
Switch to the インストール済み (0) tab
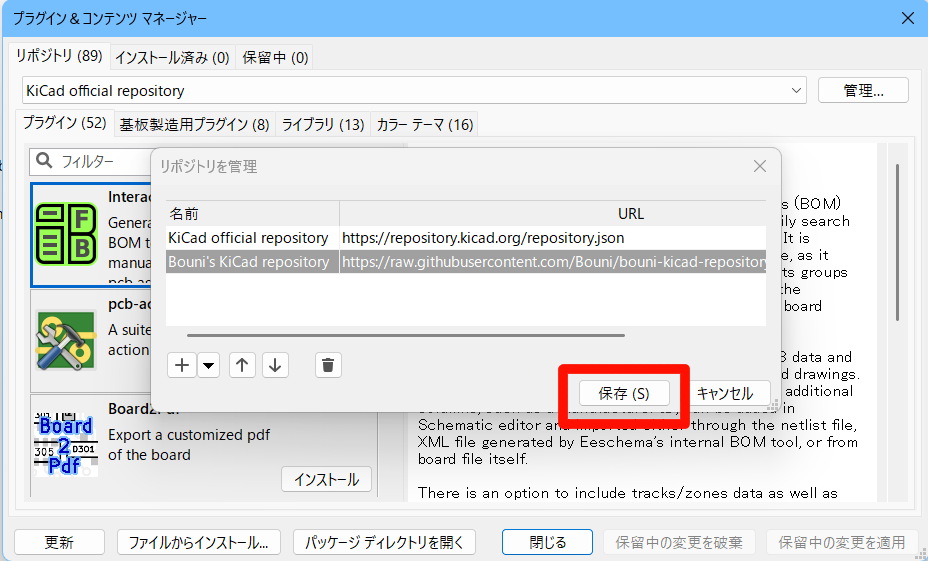tap(172, 57)
